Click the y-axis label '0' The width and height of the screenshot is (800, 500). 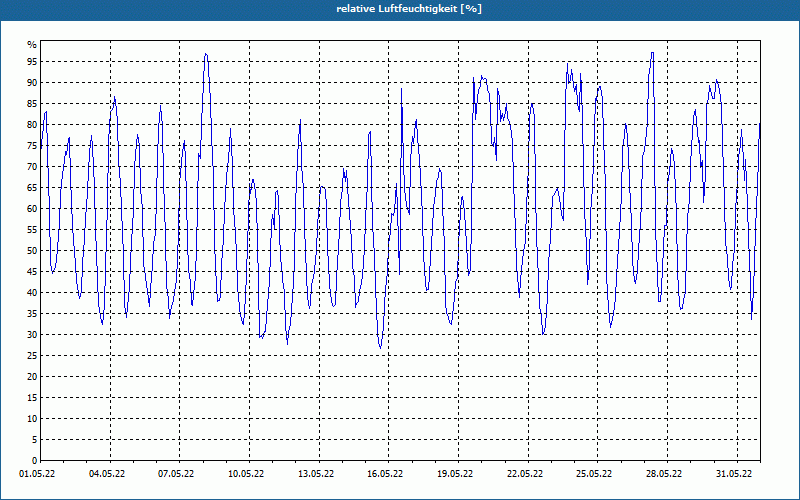35,461
